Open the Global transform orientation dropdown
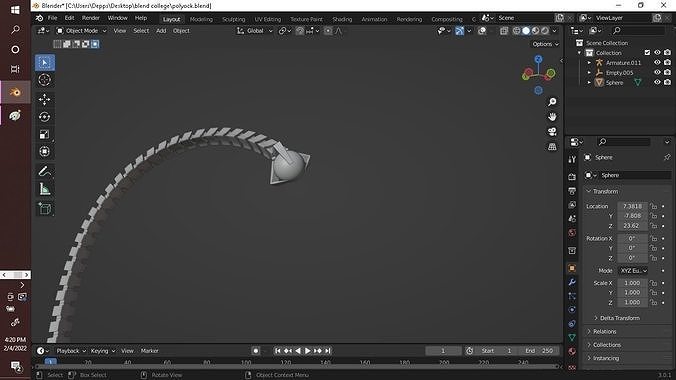Viewport: 676px width, 380px height. 255,31
